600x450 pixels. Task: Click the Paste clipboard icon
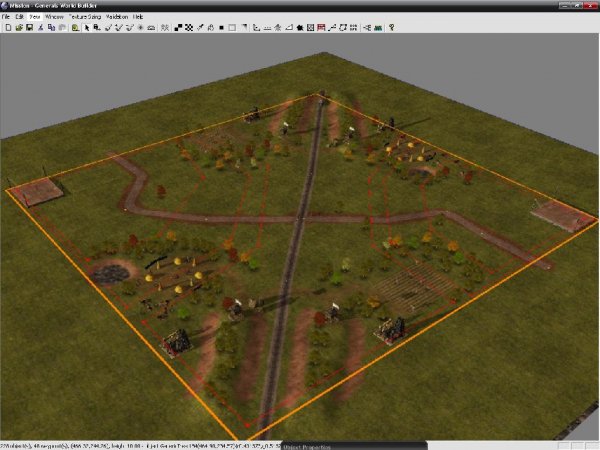pos(62,27)
